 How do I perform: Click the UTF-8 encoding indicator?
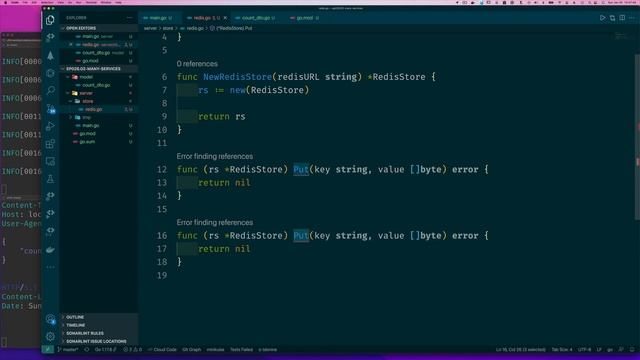[584, 350]
